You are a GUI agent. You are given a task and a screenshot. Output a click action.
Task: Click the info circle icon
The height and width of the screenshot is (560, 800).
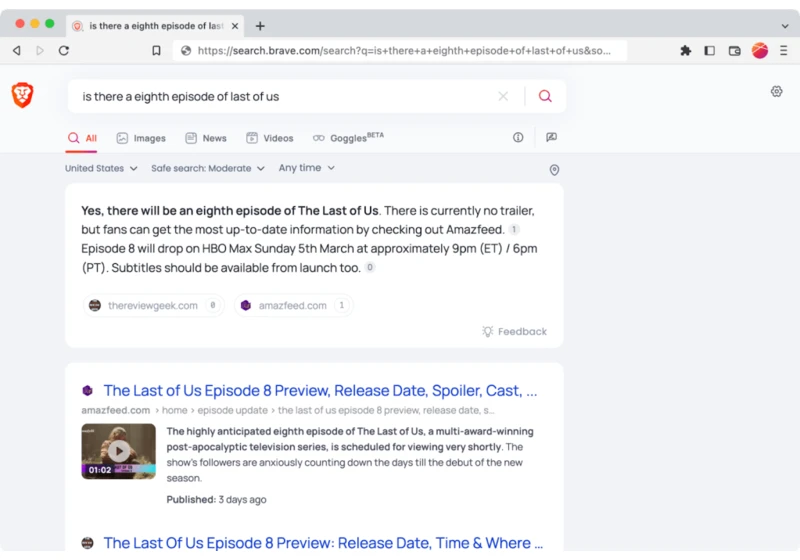tap(518, 137)
